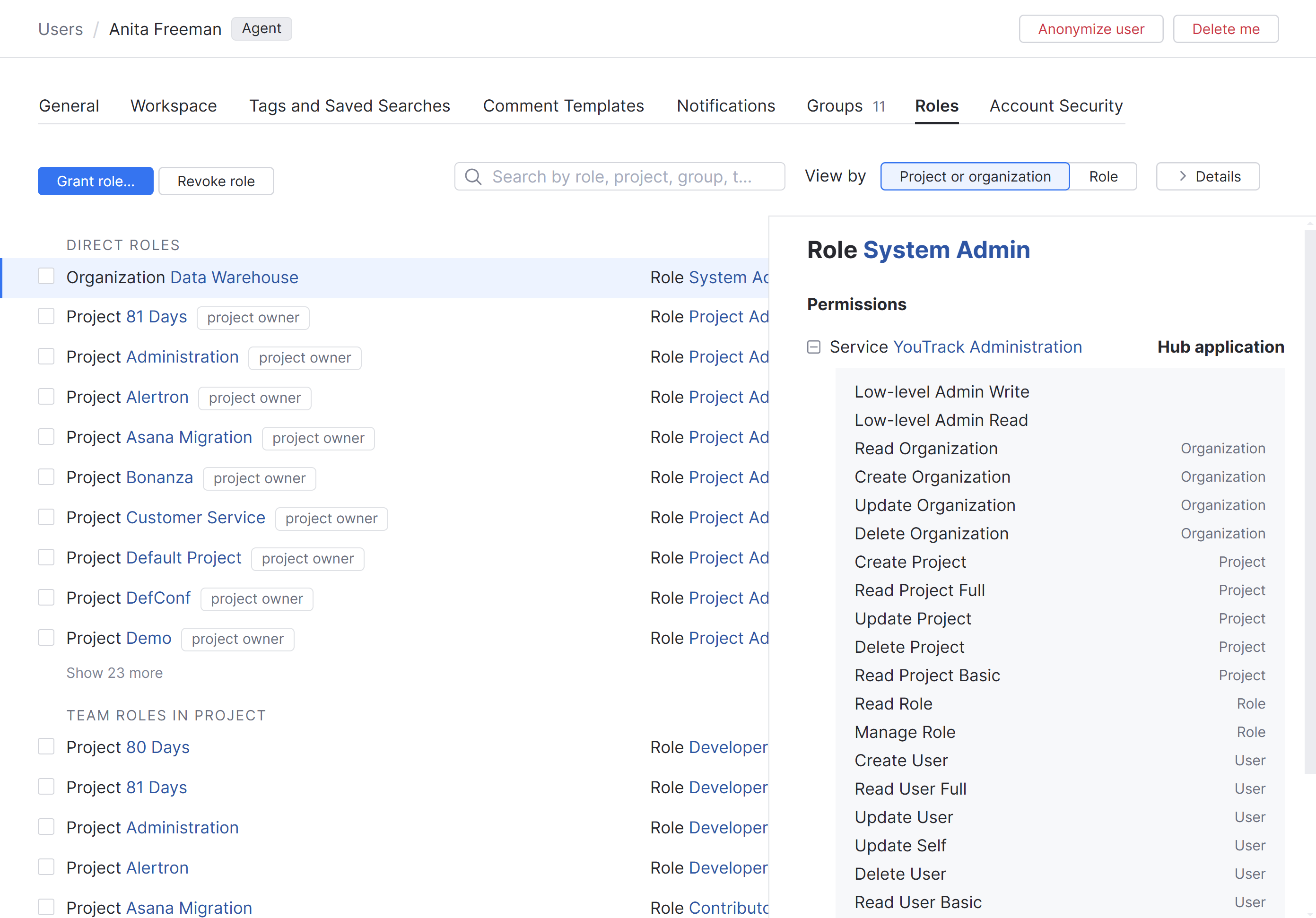This screenshot has width=1316, height=918.
Task: Check the checkbox next to Project 81 Days
Action: 46,316
